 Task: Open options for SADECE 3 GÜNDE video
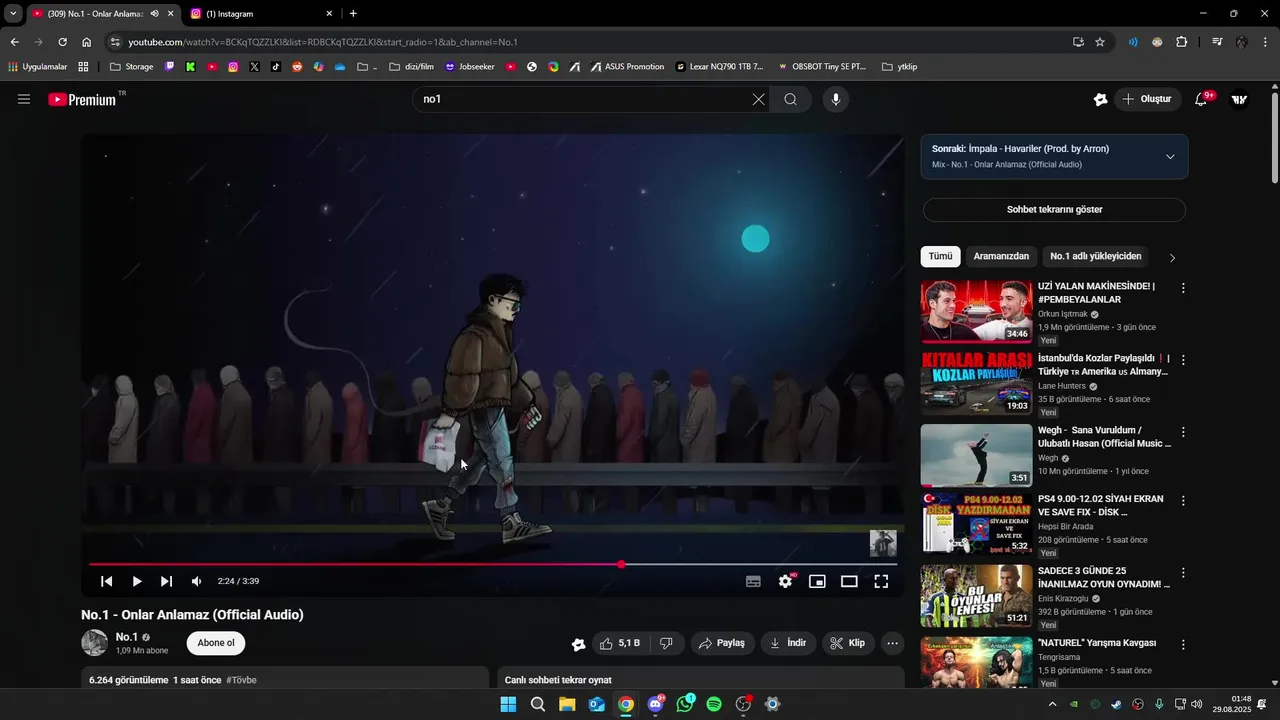click(x=1183, y=573)
